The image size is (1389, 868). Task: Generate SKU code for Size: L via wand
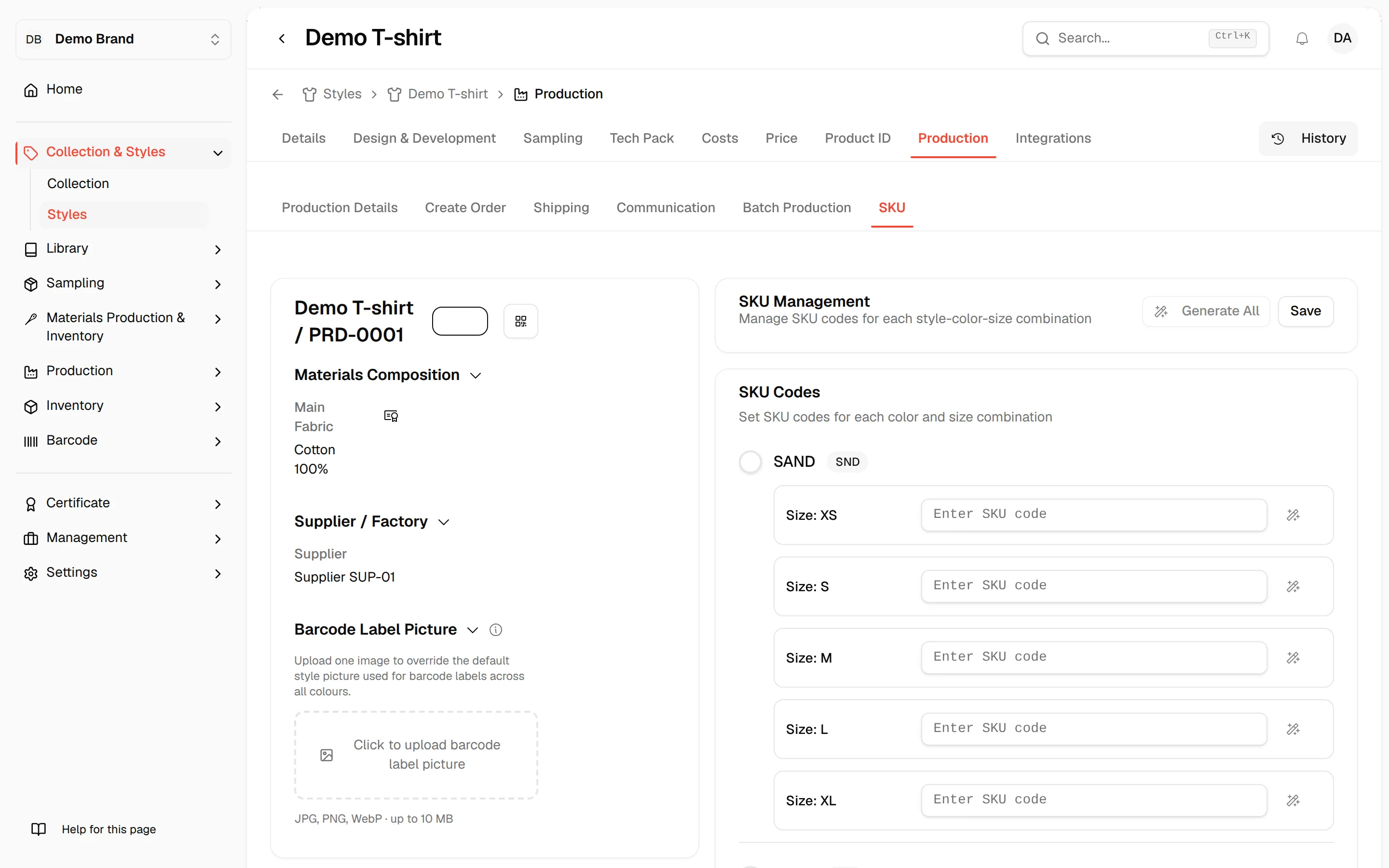click(1293, 729)
